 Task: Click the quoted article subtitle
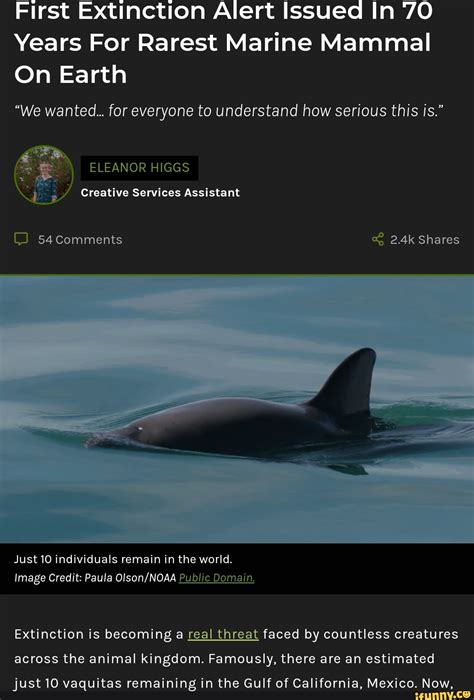227,110
